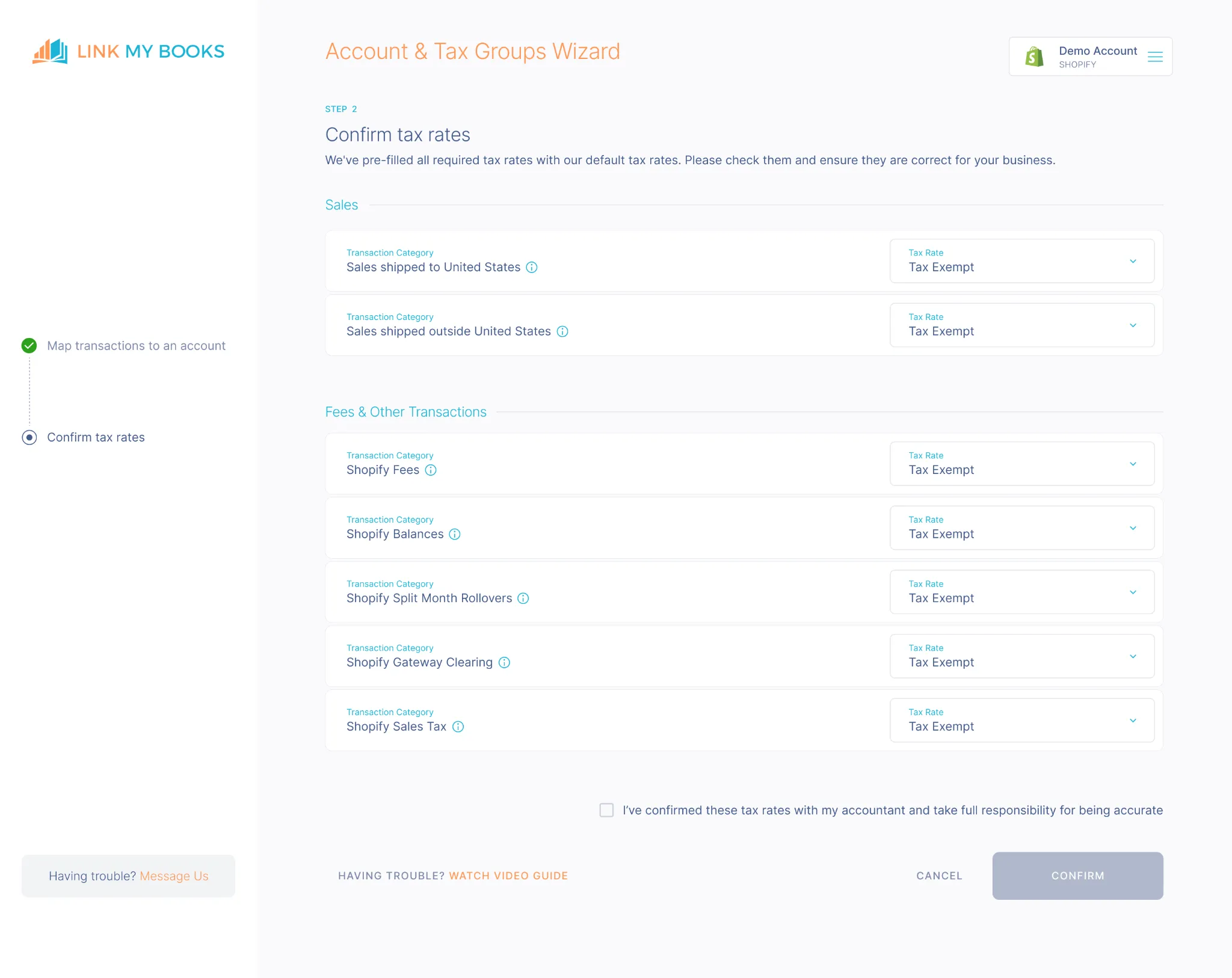Select the Confirm tax rates step
This screenshot has height=978, width=1232.
96,437
